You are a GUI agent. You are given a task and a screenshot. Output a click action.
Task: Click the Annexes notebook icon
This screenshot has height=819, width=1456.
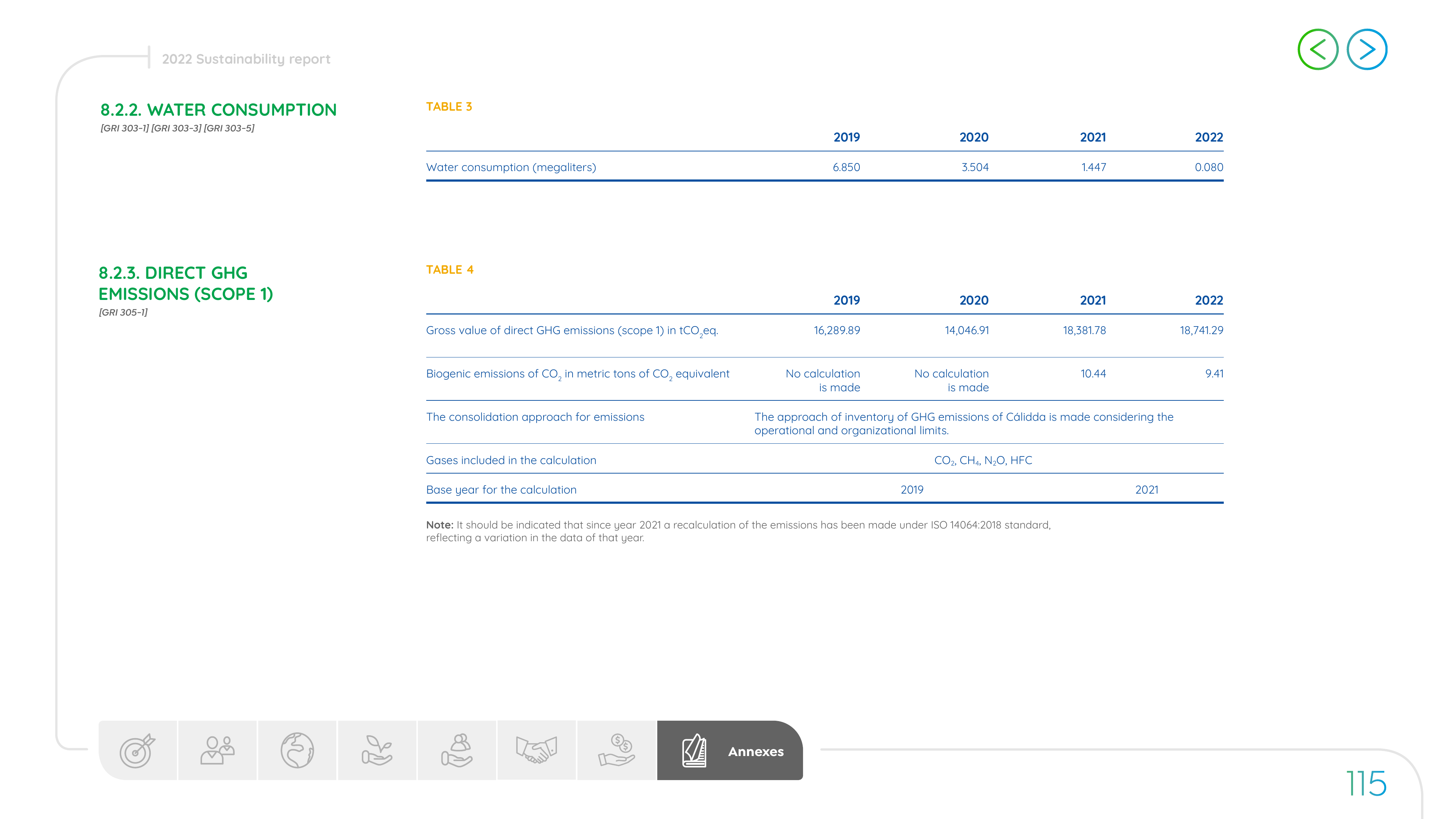(x=694, y=751)
